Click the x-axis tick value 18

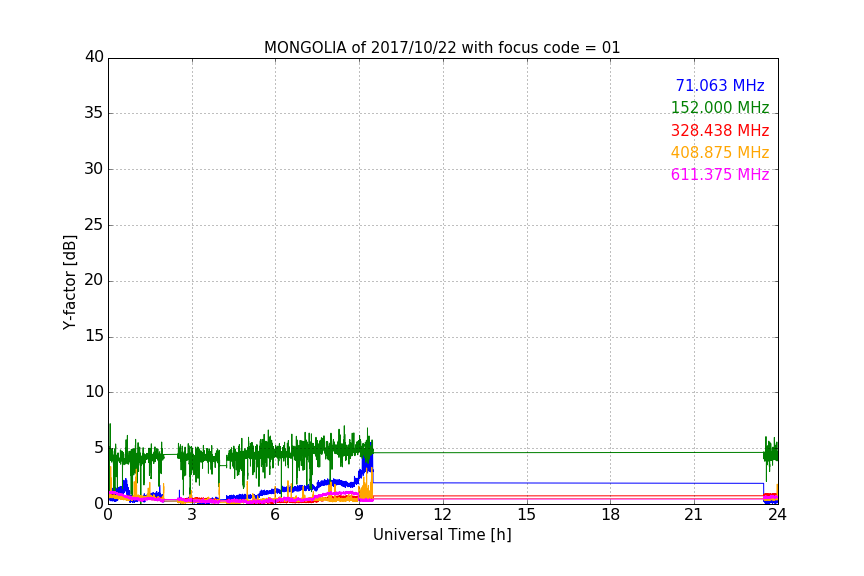click(x=611, y=515)
